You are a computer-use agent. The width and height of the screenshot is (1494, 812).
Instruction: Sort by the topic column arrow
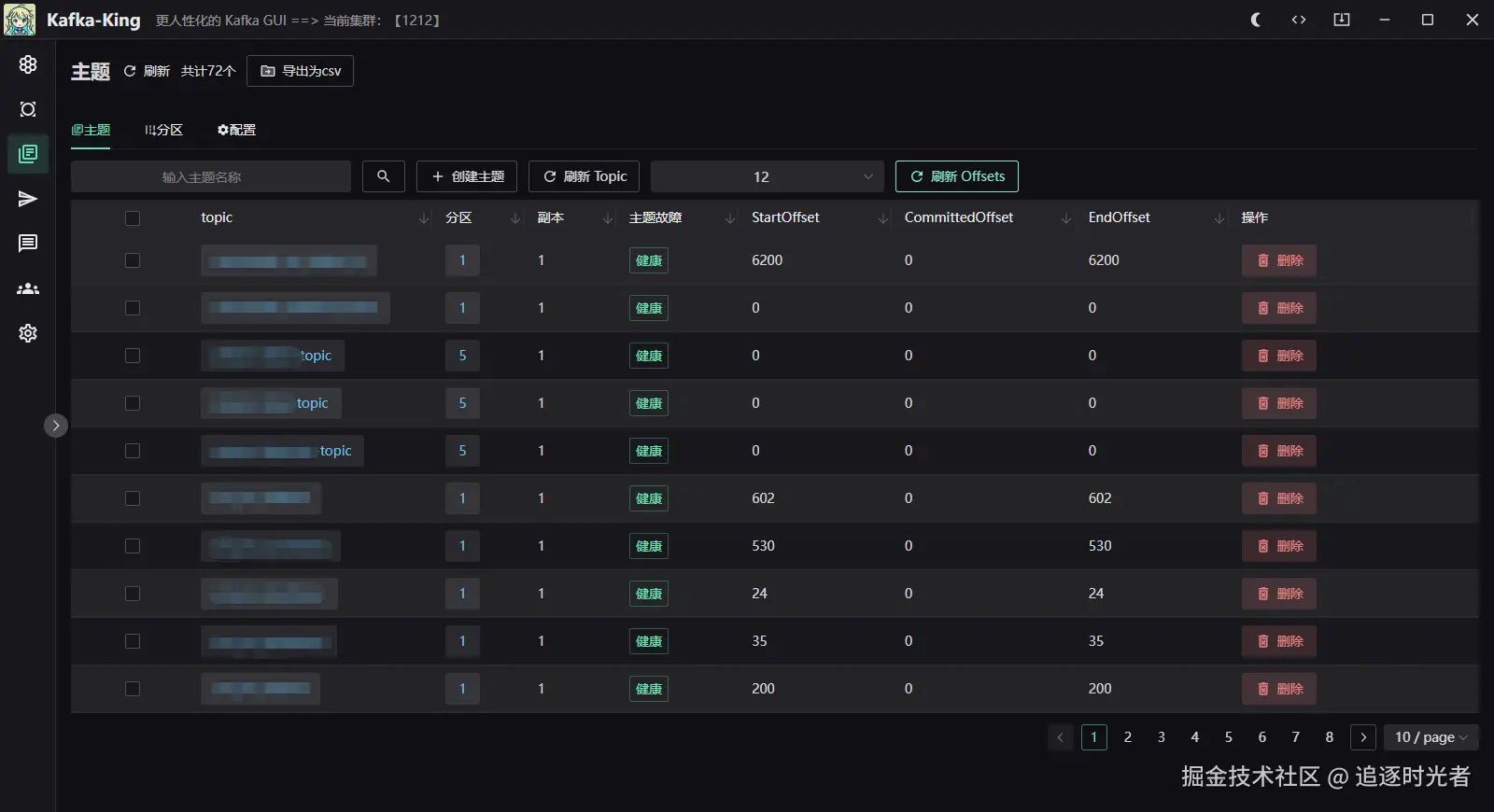[424, 217]
